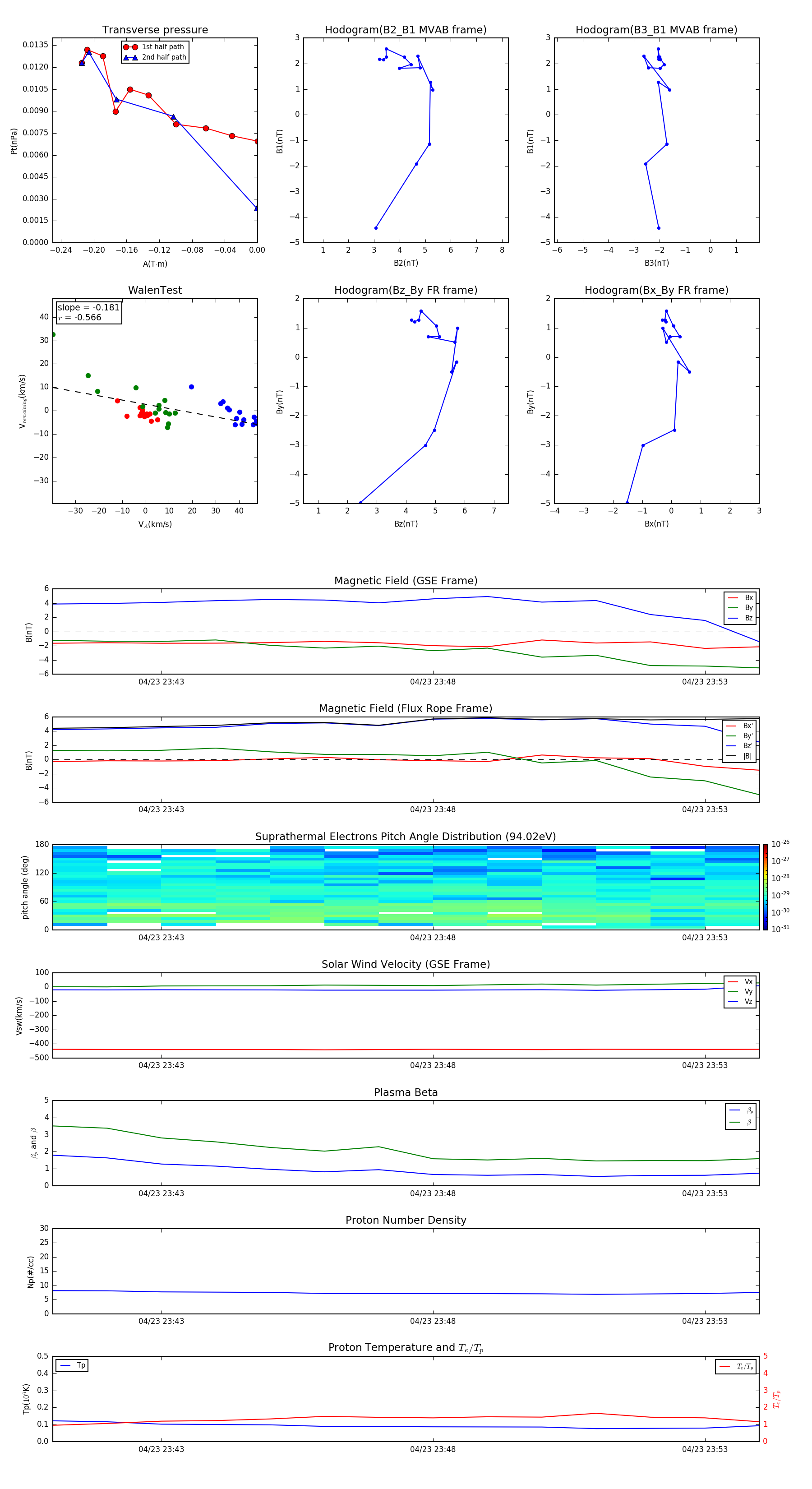Screen dimensions: 812x1489
Task: Click '04/23 23:43' tick under Plasma Beta plot
Action: (x=161, y=1193)
